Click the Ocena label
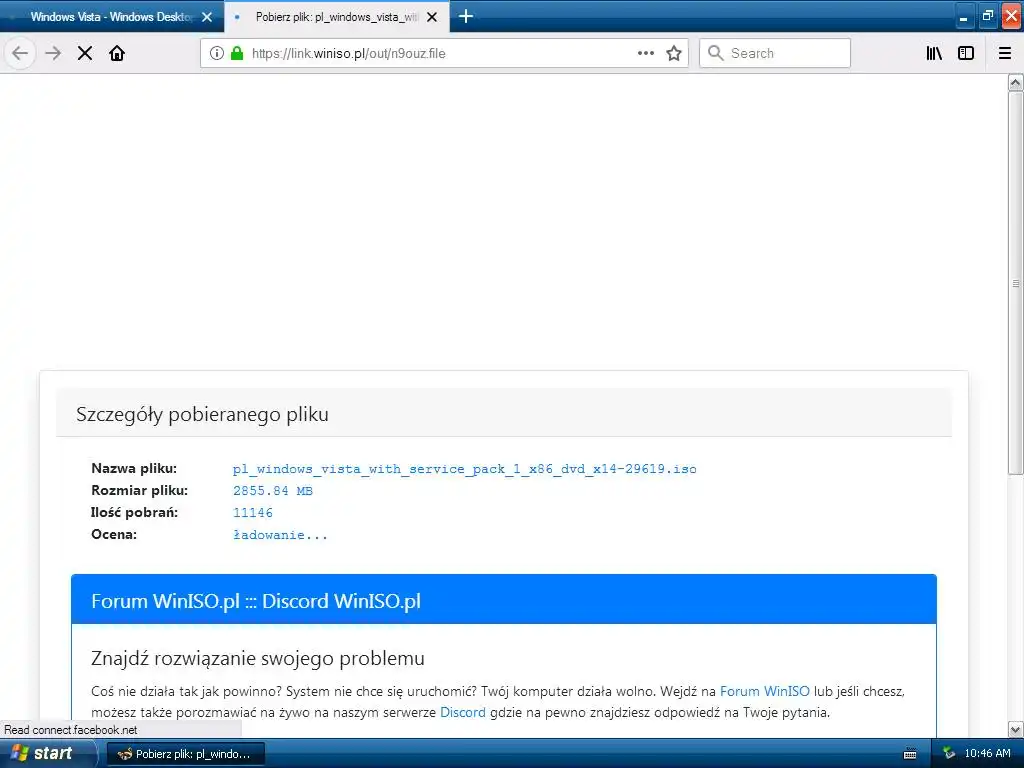Viewport: 1024px width, 768px height. click(114, 534)
